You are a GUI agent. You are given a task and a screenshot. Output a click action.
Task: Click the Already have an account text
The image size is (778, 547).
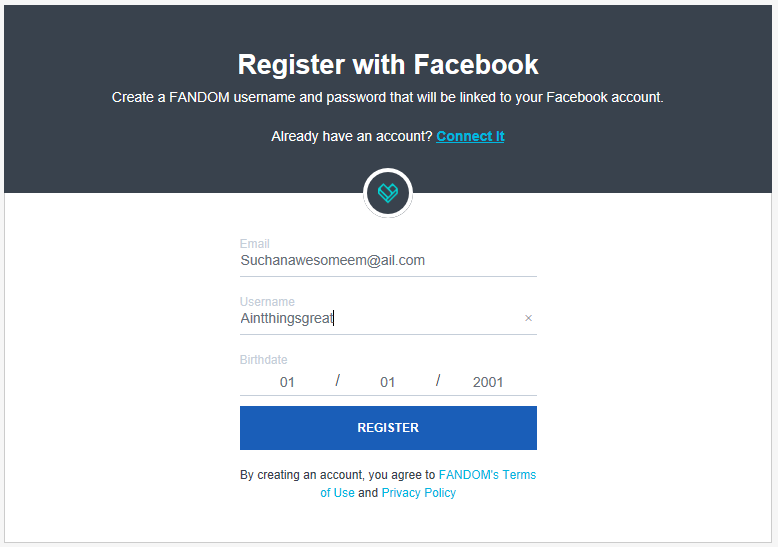coord(352,136)
